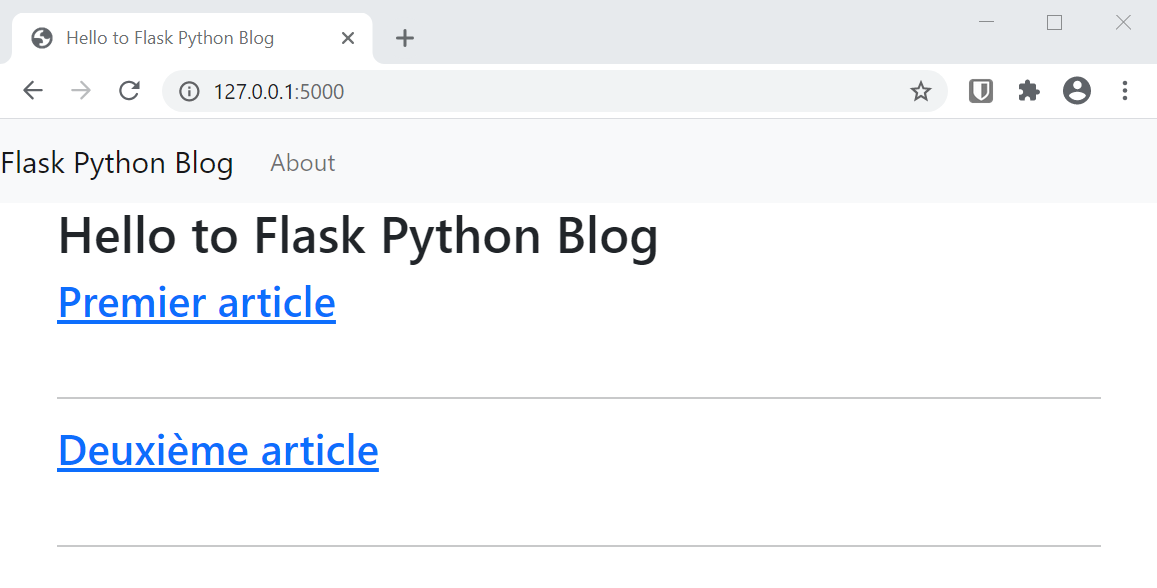This screenshot has width=1157, height=588.
Task: Open the Bitwarden shield extension
Action: [x=981, y=91]
